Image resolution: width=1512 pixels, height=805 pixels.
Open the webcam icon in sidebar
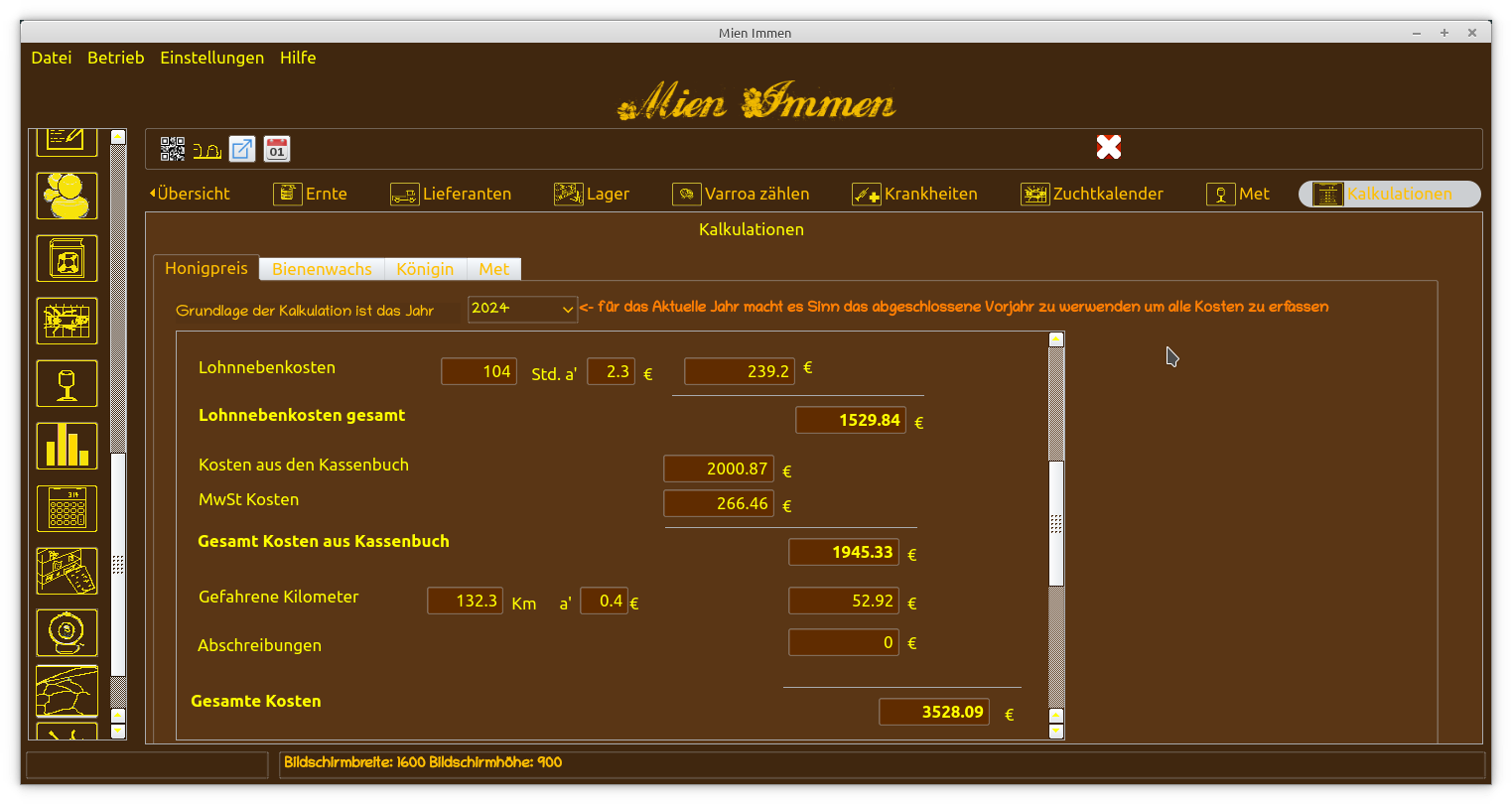[68, 632]
